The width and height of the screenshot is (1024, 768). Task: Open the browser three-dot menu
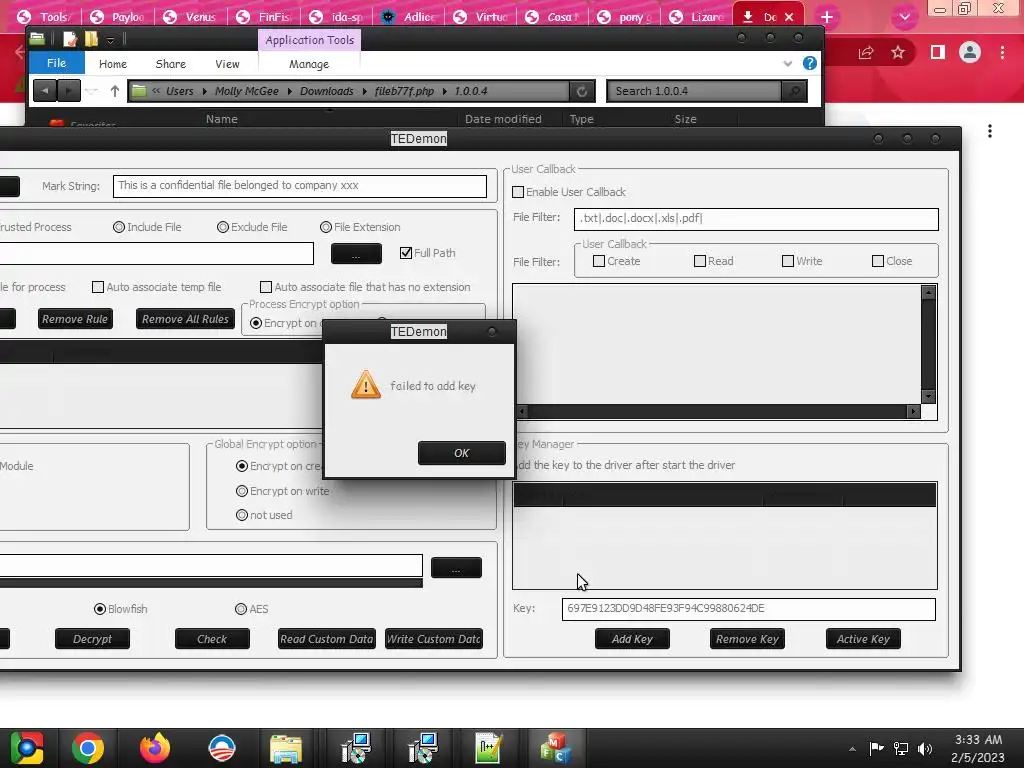pyautogui.click(x=1002, y=53)
